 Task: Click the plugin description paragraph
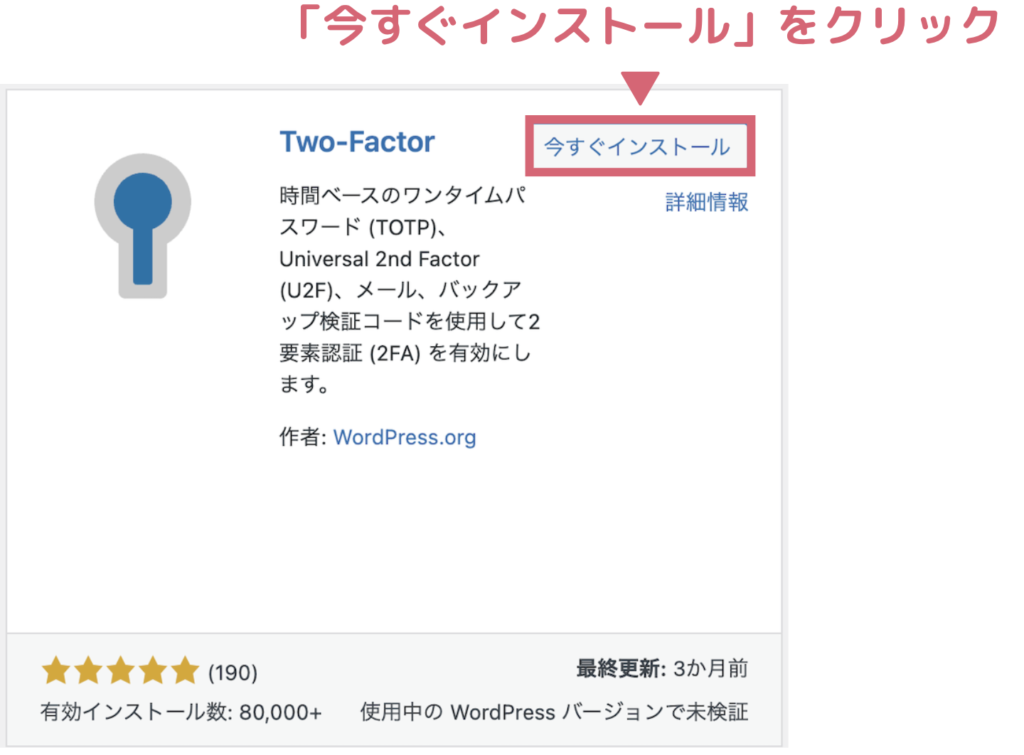pyautogui.click(x=409, y=290)
